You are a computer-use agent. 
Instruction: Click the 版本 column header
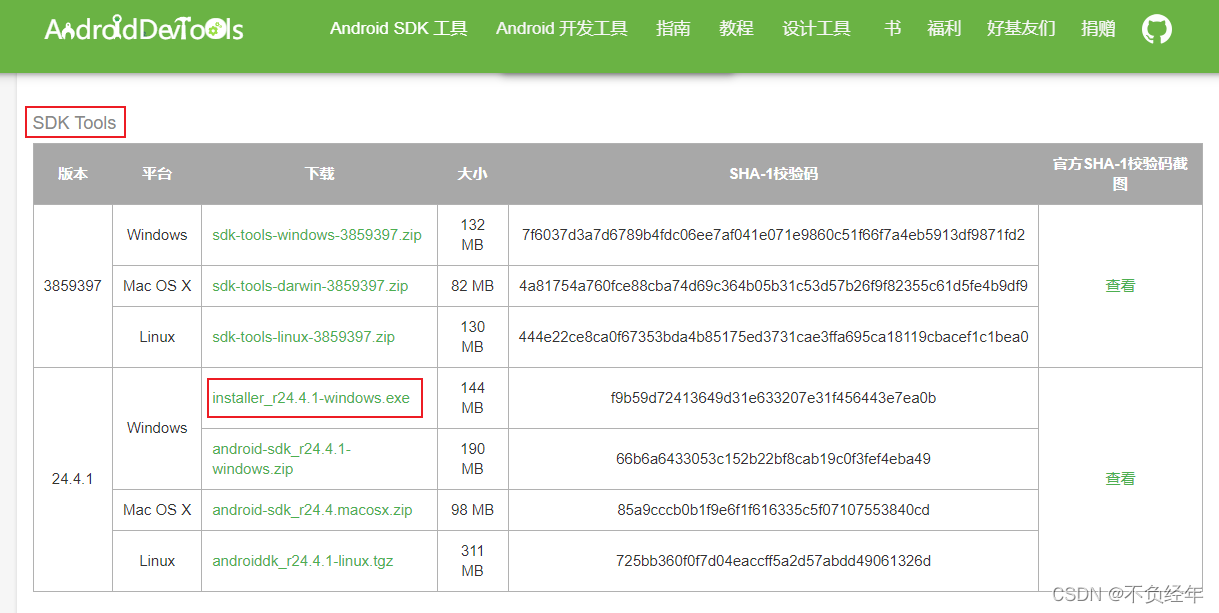(73, 174)
